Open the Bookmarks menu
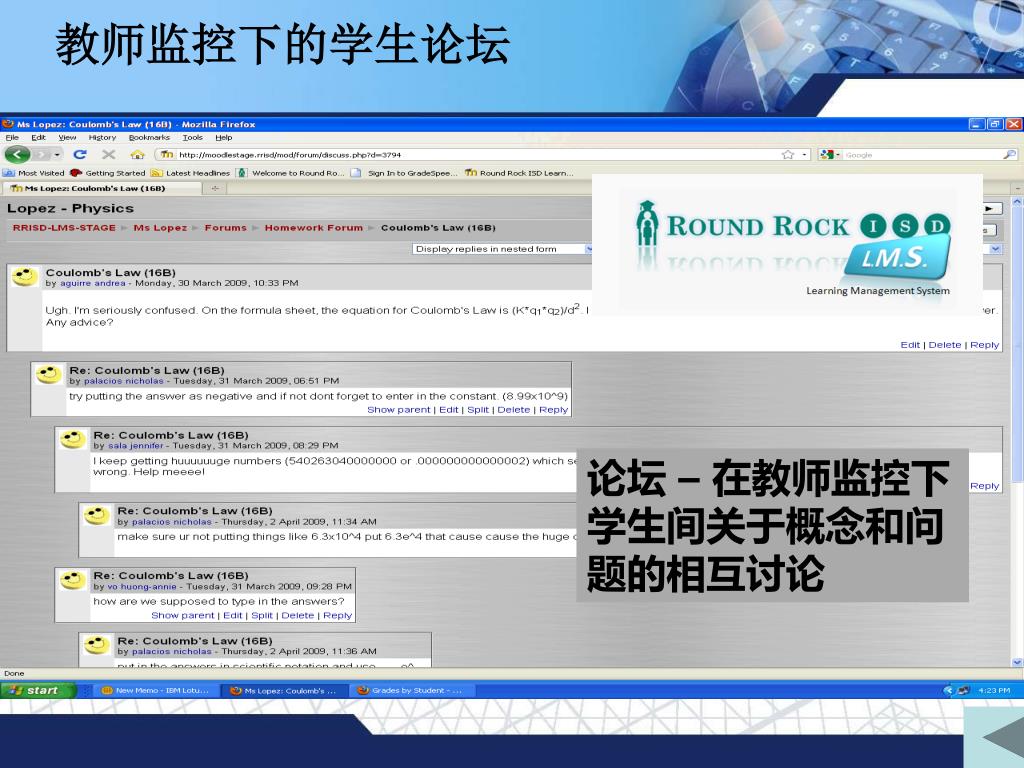 pos(149,138)
